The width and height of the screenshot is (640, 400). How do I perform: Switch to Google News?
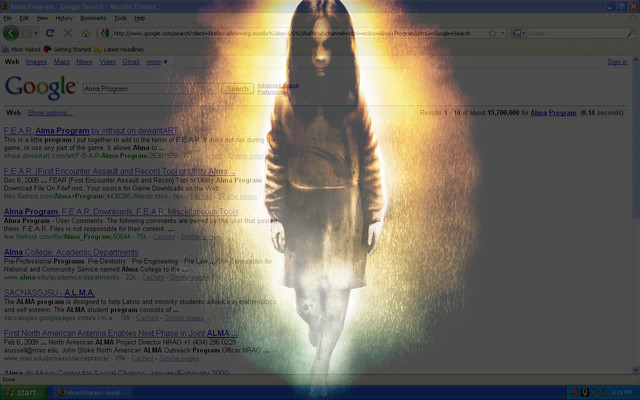84,62
